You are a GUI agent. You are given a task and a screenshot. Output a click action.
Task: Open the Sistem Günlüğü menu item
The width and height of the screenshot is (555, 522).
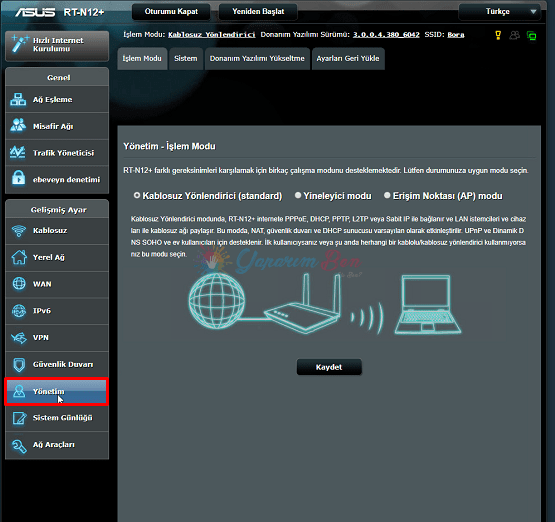57,418
